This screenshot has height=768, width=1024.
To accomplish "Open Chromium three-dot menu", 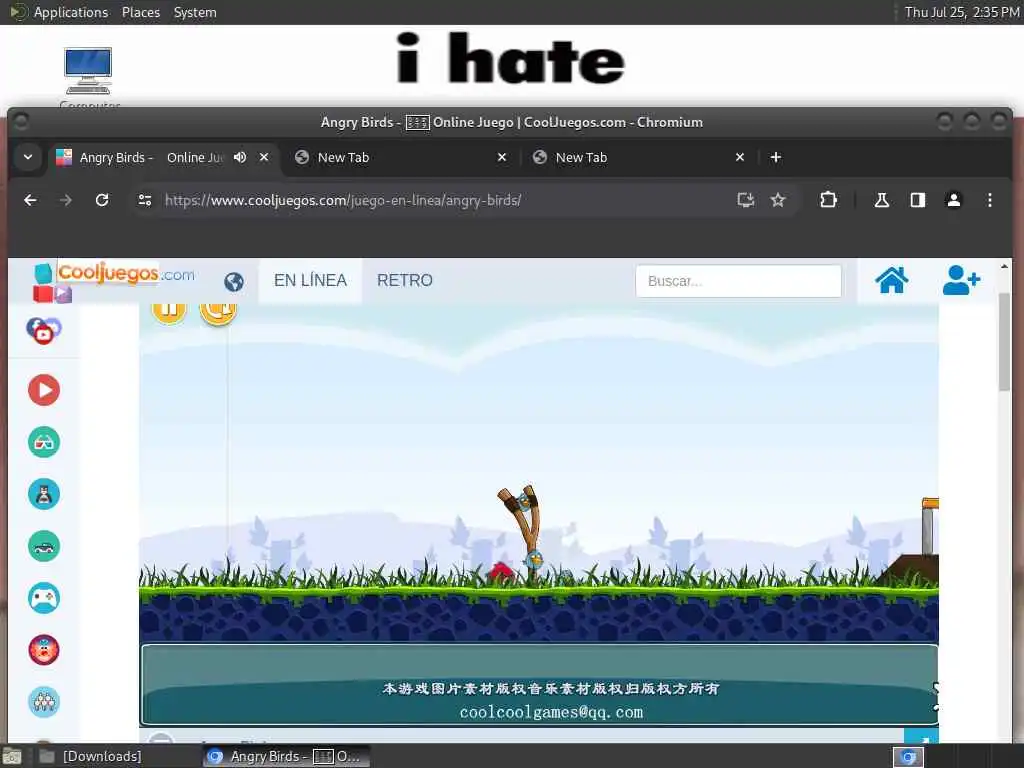I will (x=989, y=200).
